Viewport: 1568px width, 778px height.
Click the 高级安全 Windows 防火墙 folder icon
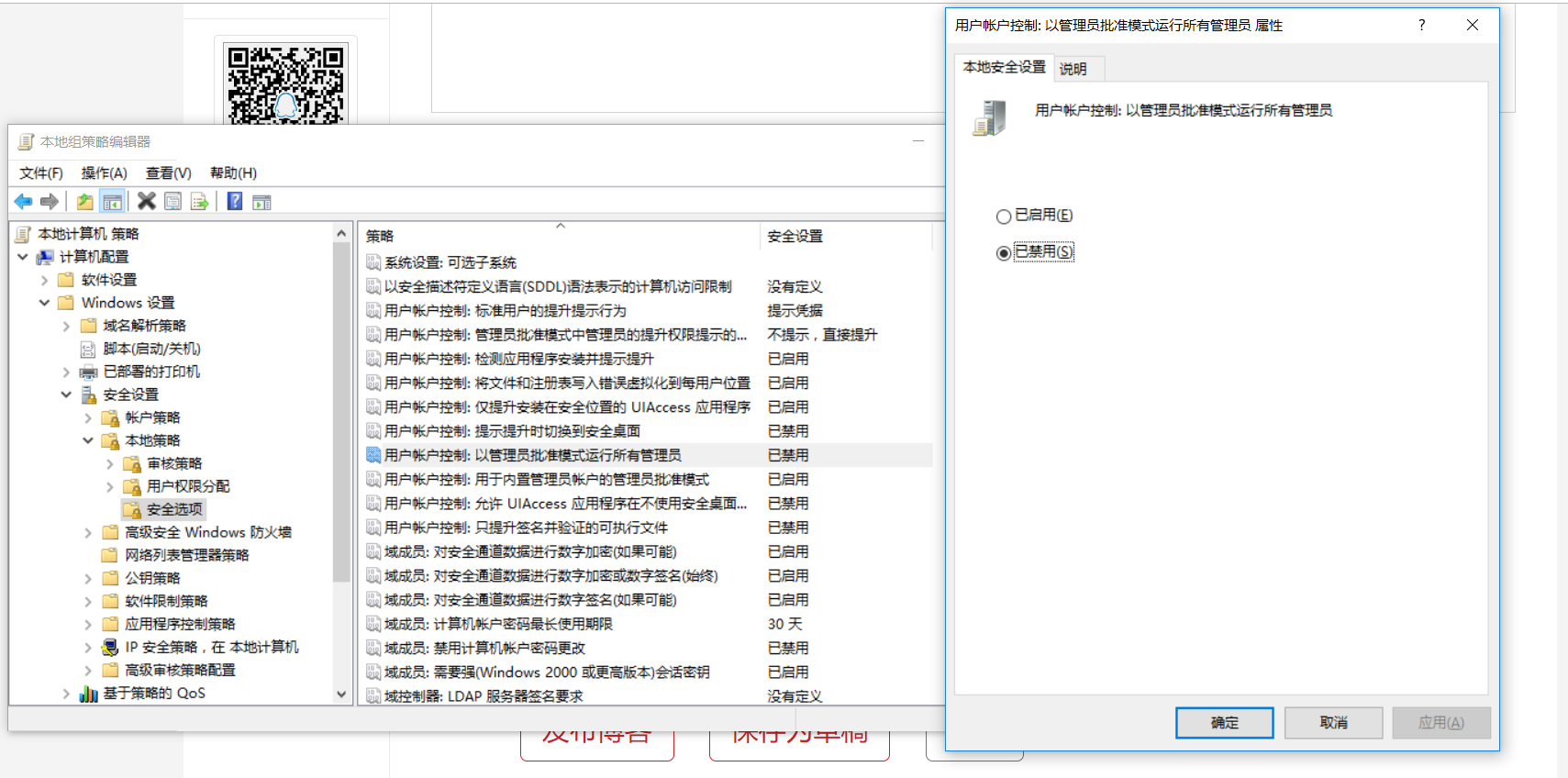coord(110,532)
